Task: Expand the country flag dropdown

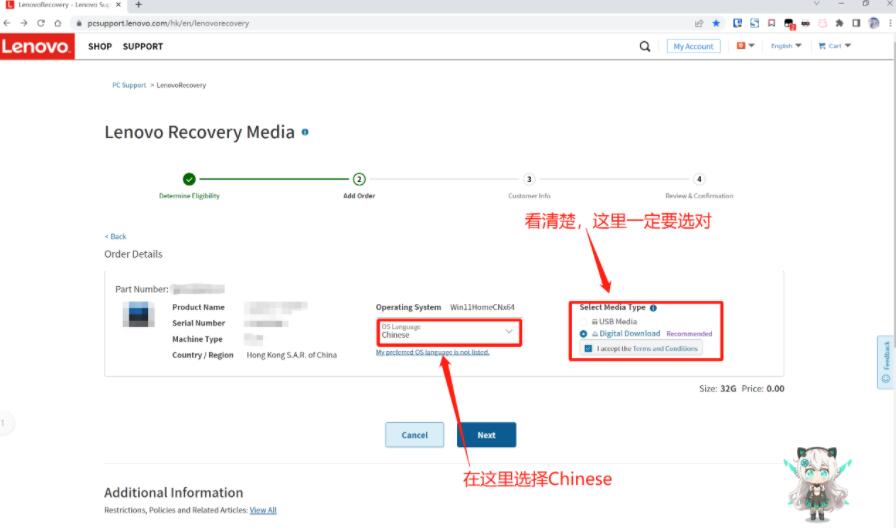Action: pyautogui.click(x=745, y=46)
